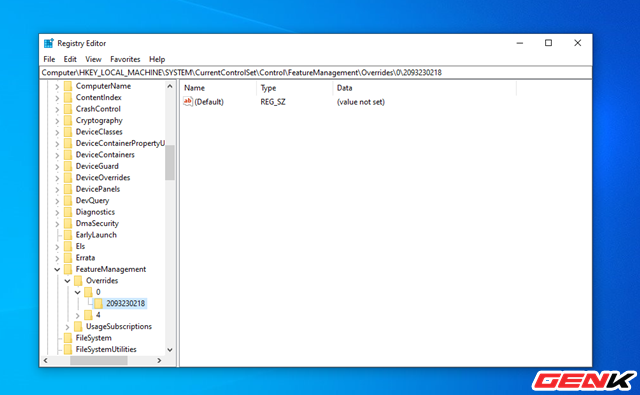The image size is (640, 395).
Task: Click folder icon next to Errata
Action: coord(68,257)
